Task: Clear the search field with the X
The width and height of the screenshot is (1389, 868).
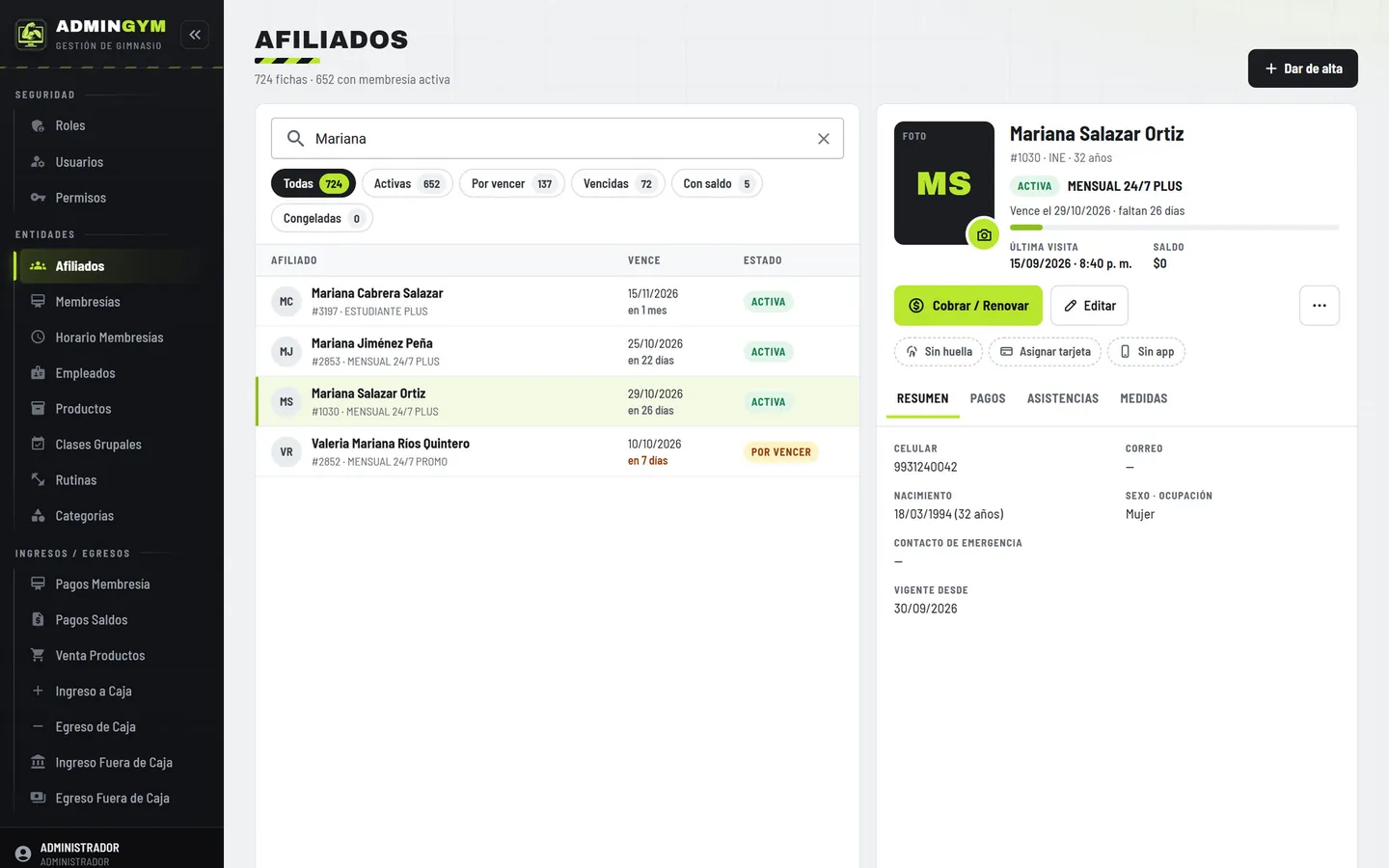Action: coord(824,139)
